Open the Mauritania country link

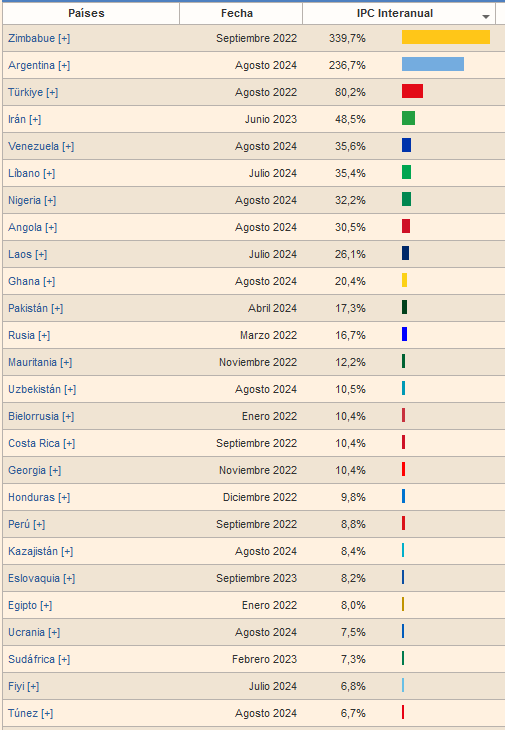click(32, 362)
